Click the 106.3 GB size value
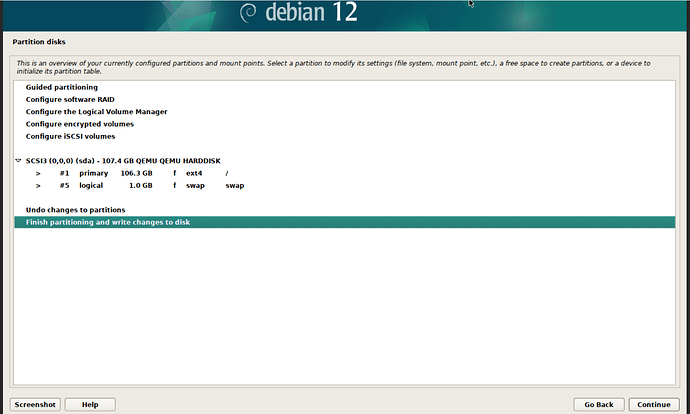 tap(136, 173)
